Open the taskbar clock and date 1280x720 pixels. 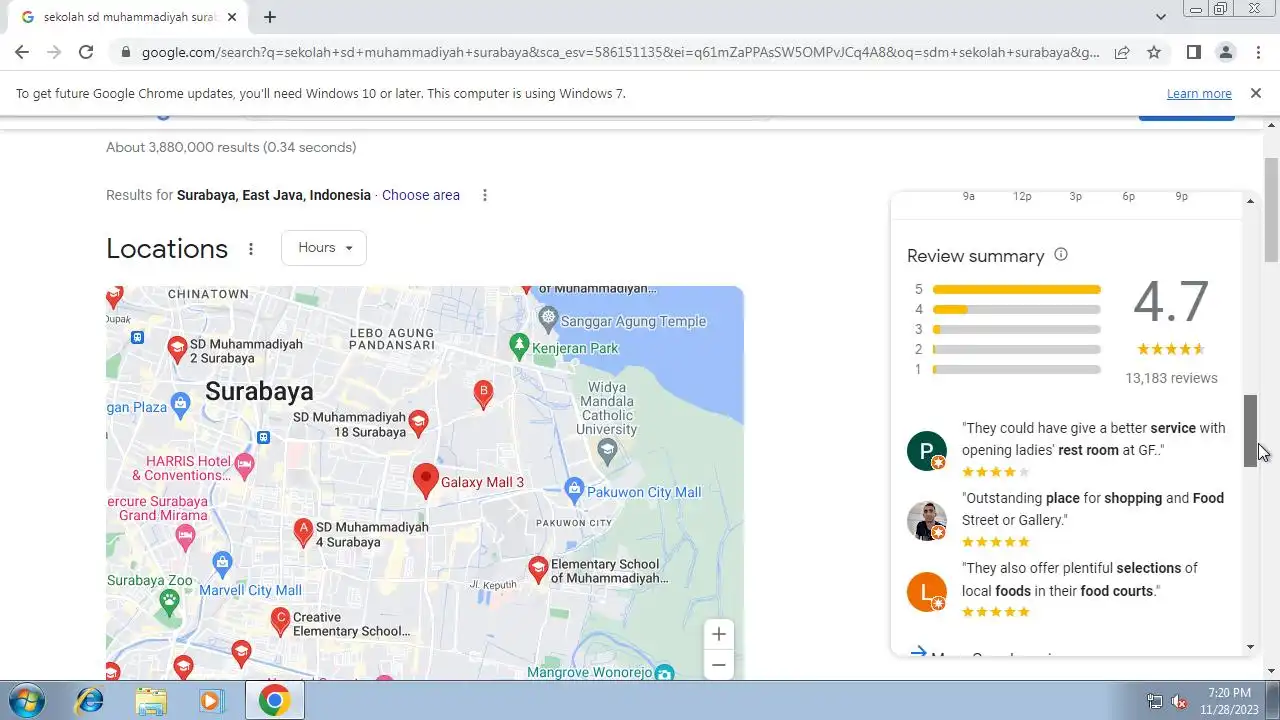click(x=1229, y=700)
